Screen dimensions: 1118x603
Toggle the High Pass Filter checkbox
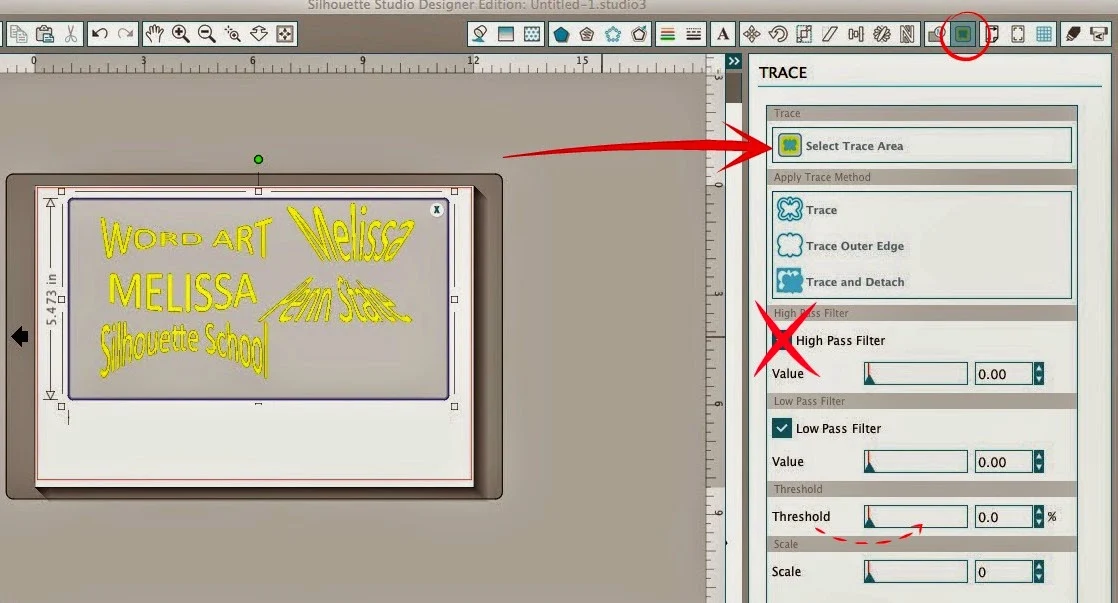click(781, 340)
